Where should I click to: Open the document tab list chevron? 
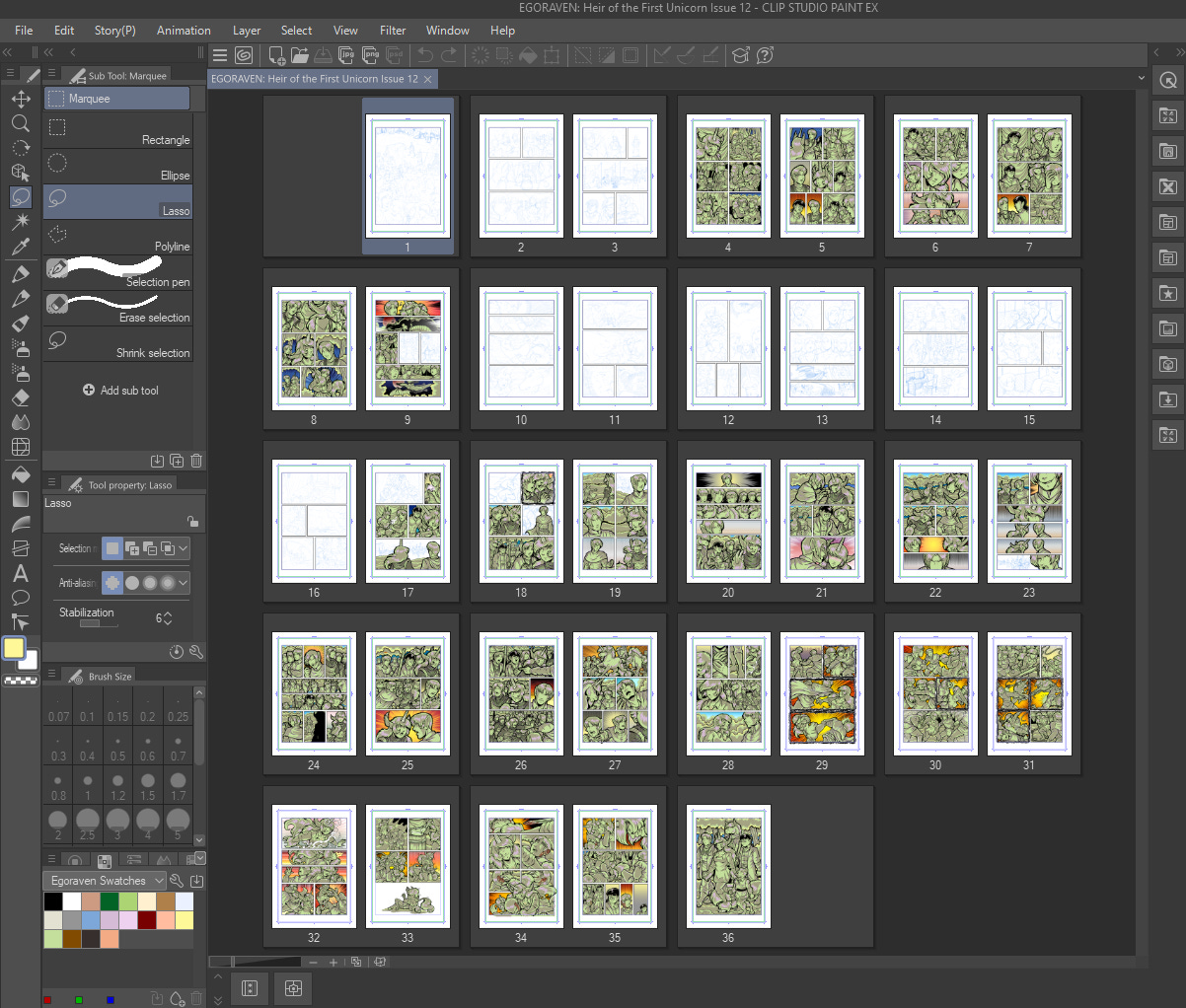click(1142, 78)
